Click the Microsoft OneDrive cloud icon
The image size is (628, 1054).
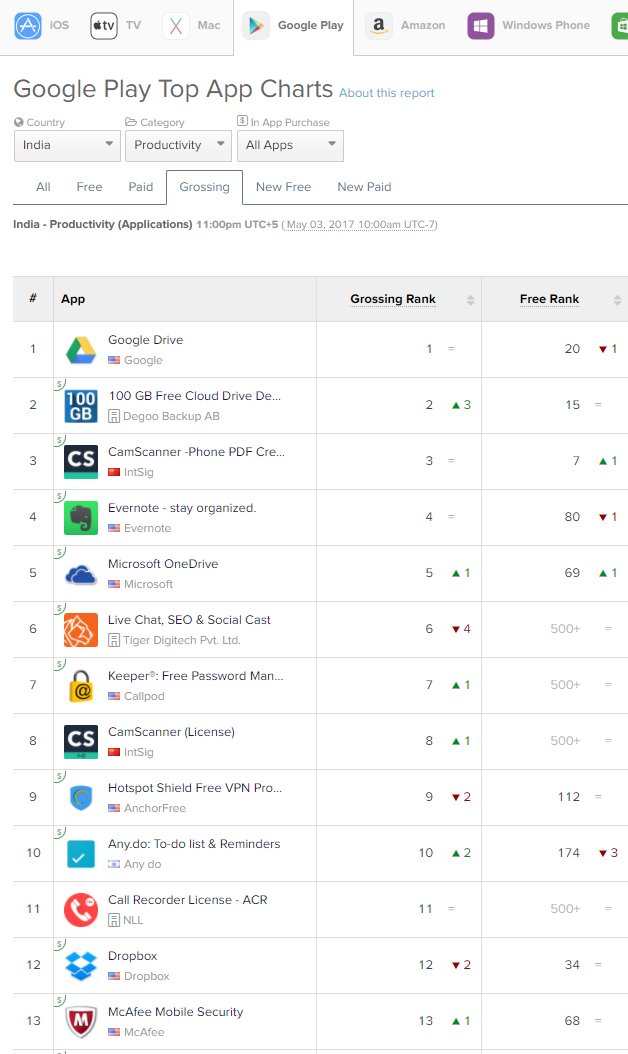81,573
